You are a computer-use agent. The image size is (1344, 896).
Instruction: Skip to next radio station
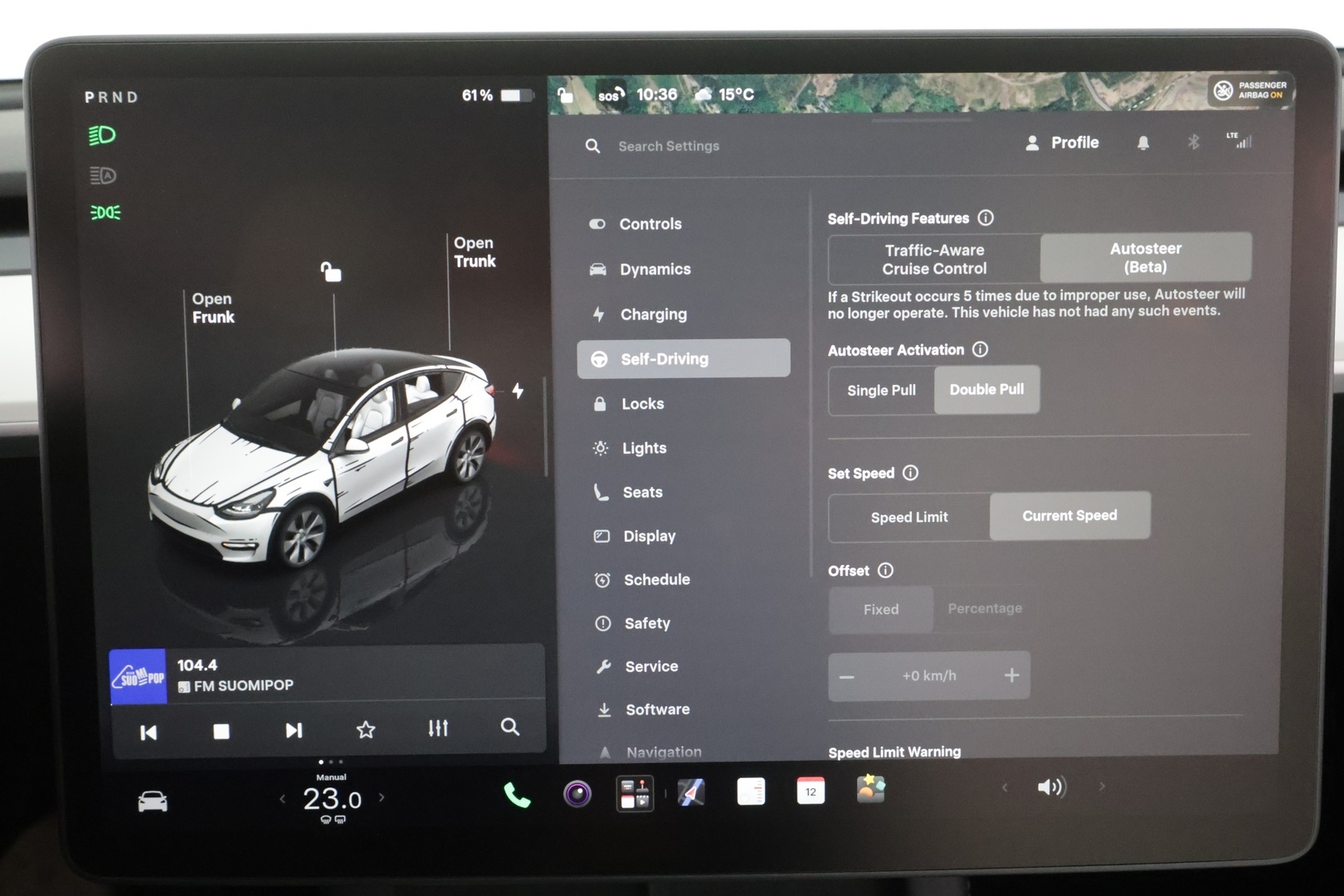[294, 730]
